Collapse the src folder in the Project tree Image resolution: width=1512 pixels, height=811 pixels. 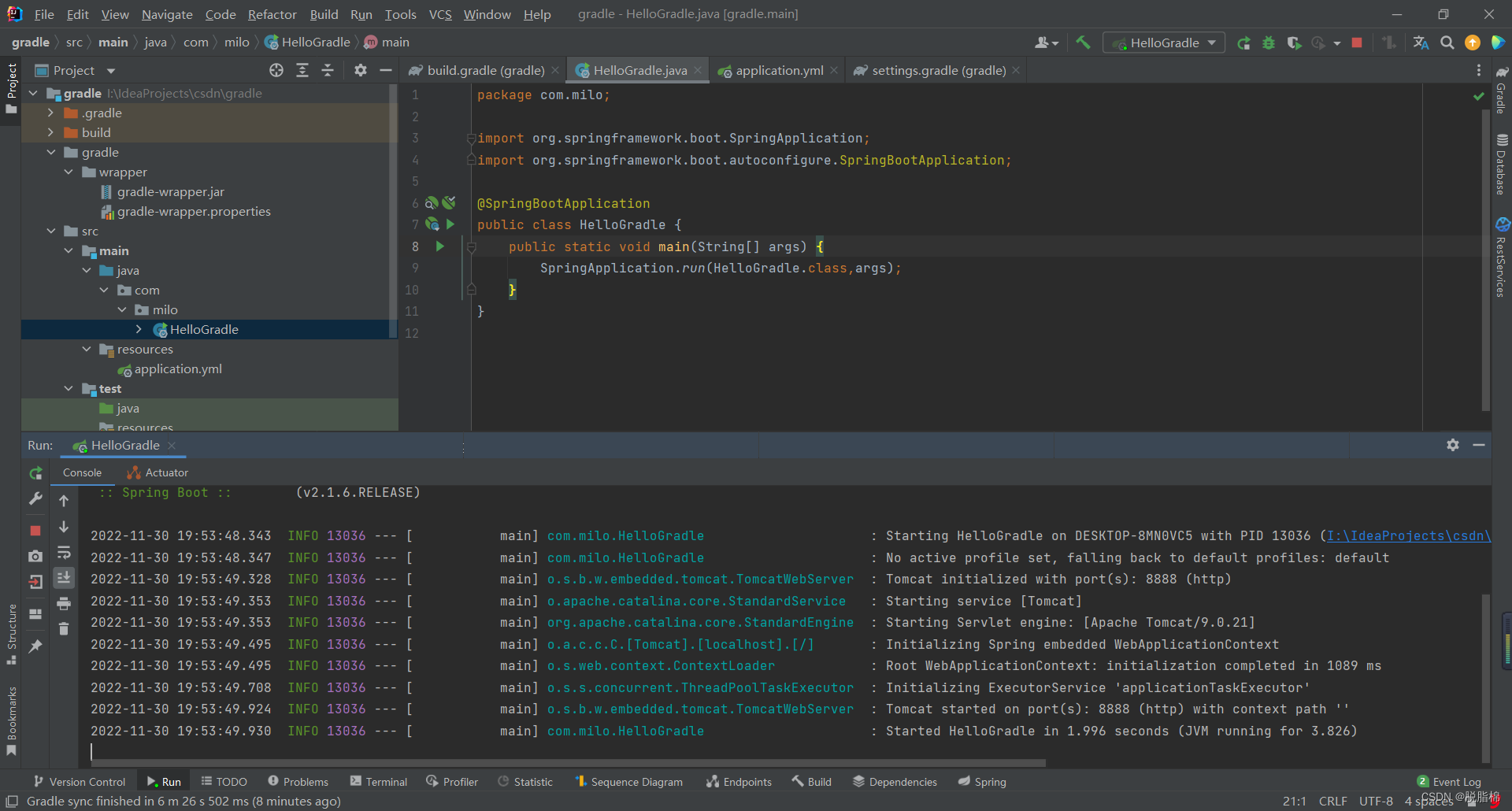pos(51,231)
